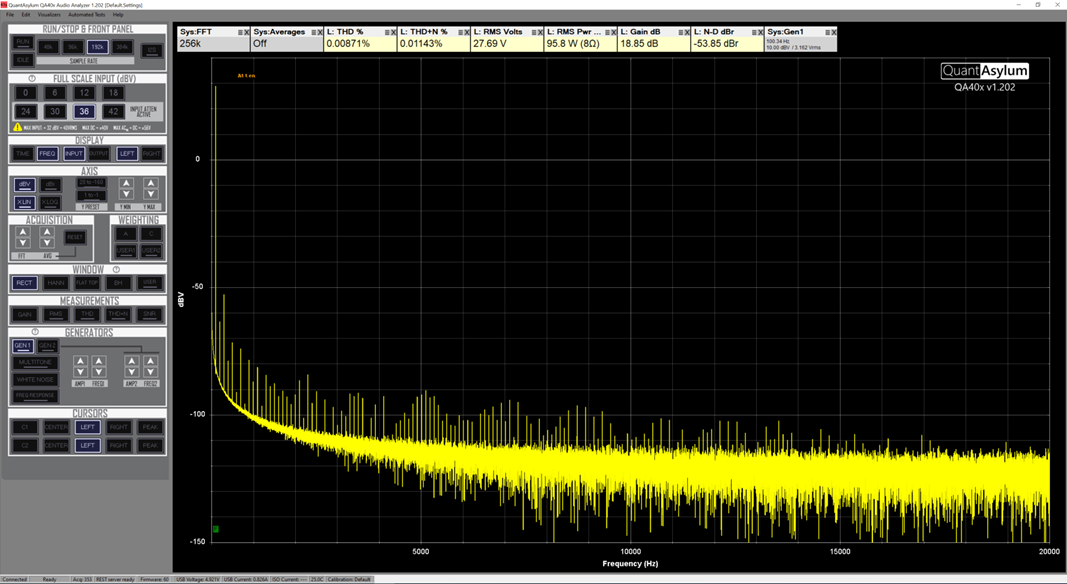Enable the MULTITONE generator

click(35, 363)
